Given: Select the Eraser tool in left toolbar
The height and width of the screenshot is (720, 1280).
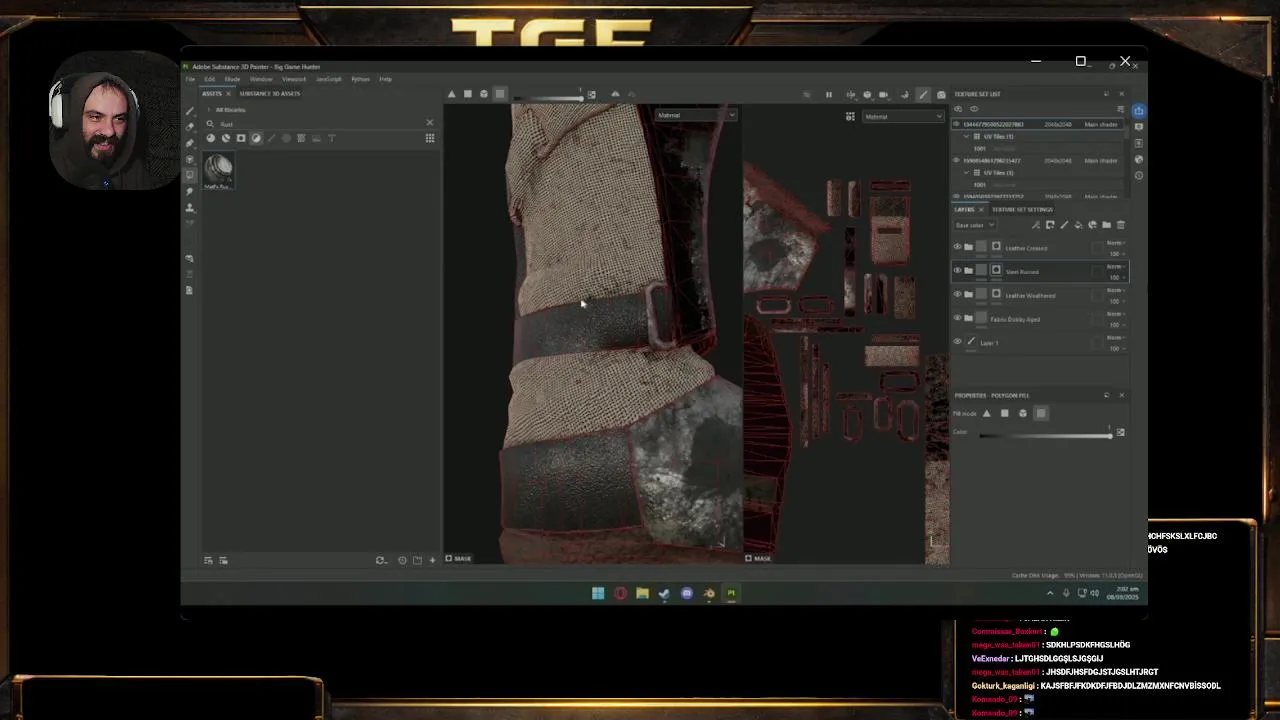Looking at the screenshot, I should pos(190,127).
